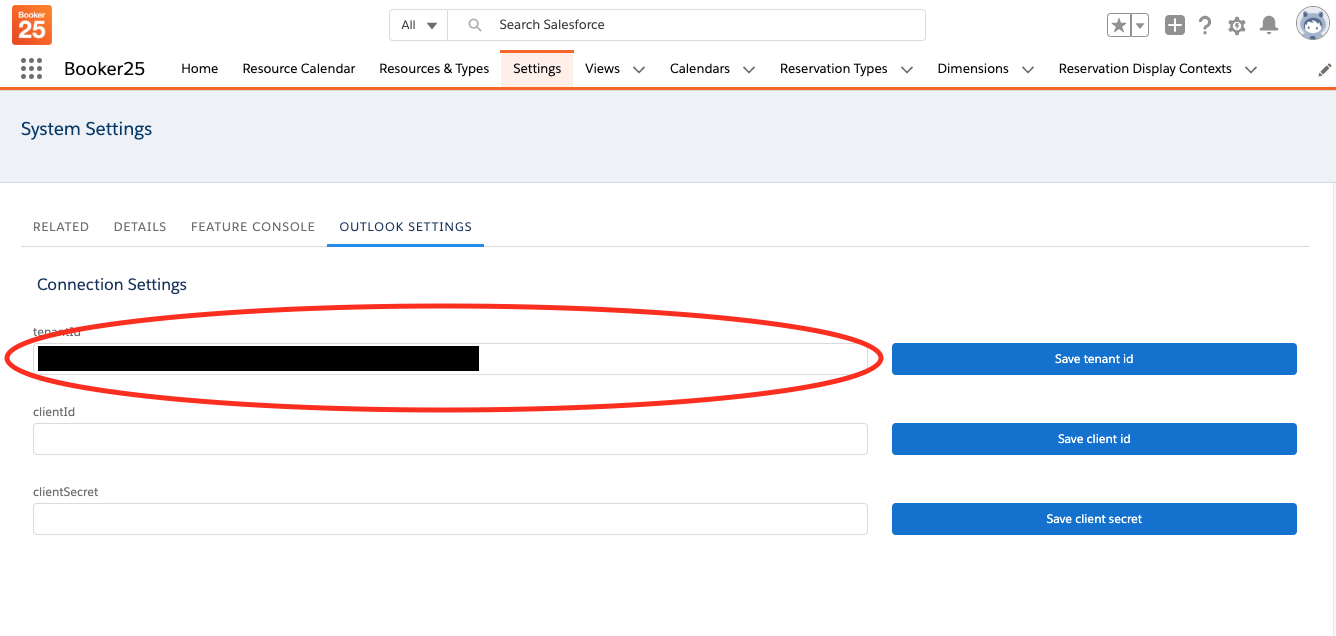Image resolution: width=1336 pixels, height=636 pixels.
Task: Open the Resource Calendar nav item
Action: pos(298,69)
